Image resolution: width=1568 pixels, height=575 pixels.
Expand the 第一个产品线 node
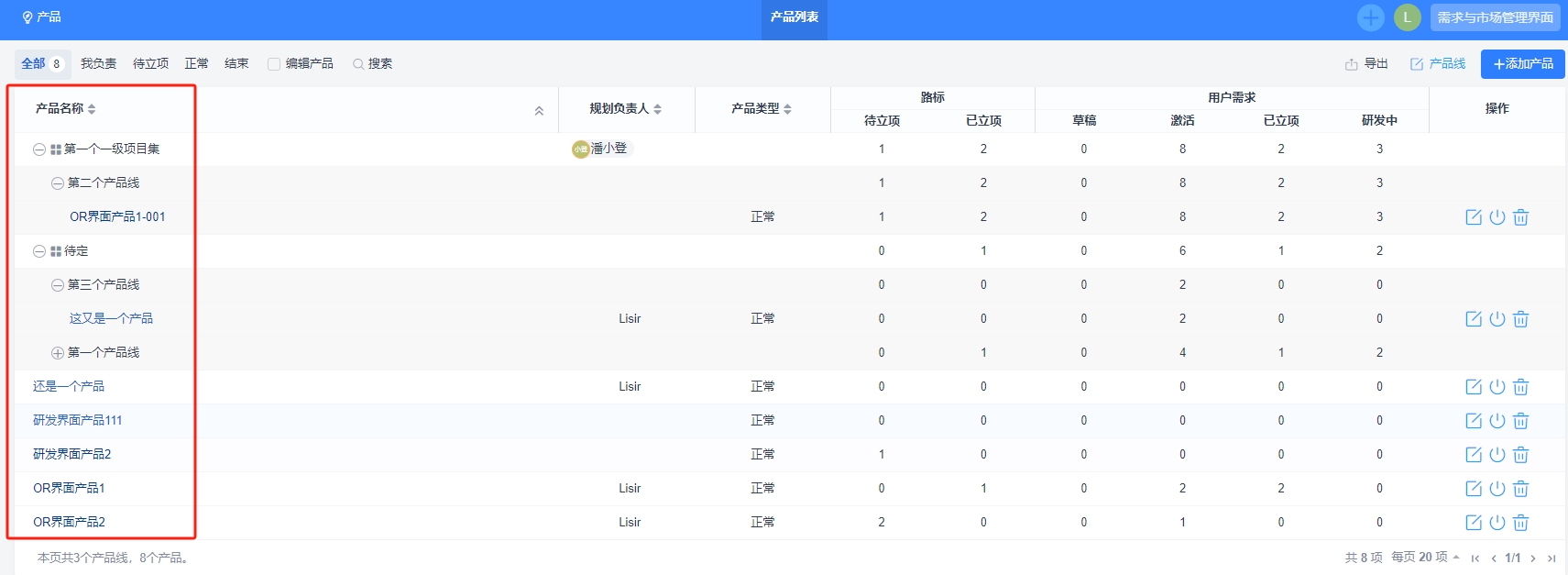pyautogui.click(x=58, y=353)
